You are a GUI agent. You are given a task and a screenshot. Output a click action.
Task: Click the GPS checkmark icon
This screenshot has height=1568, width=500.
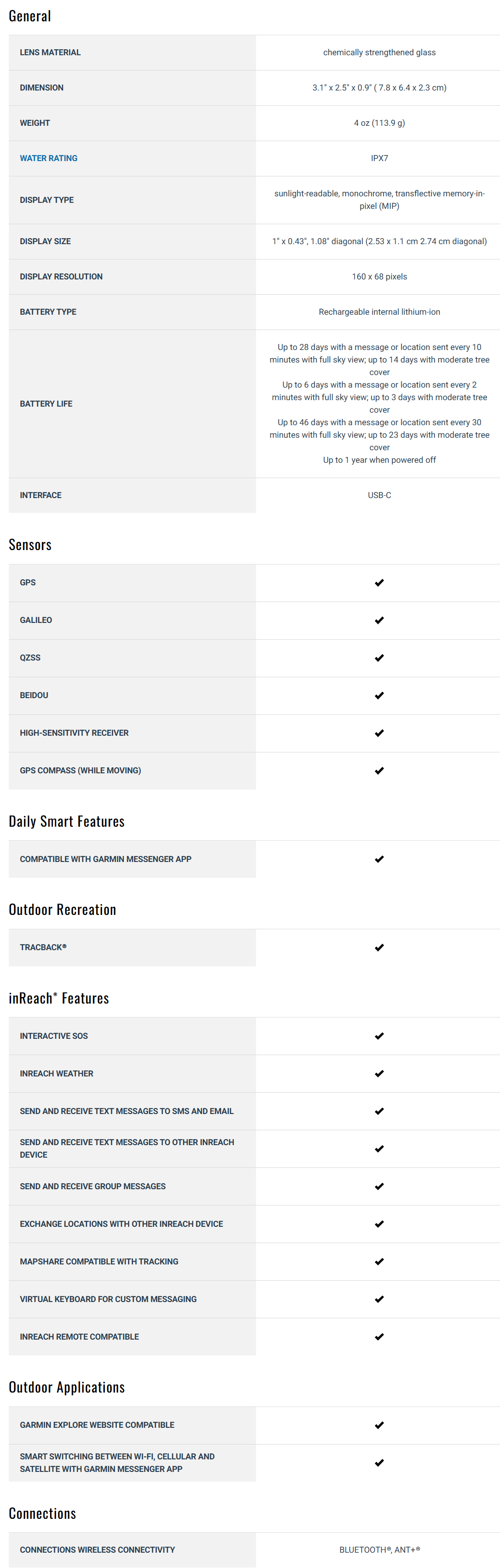point(379,583)
